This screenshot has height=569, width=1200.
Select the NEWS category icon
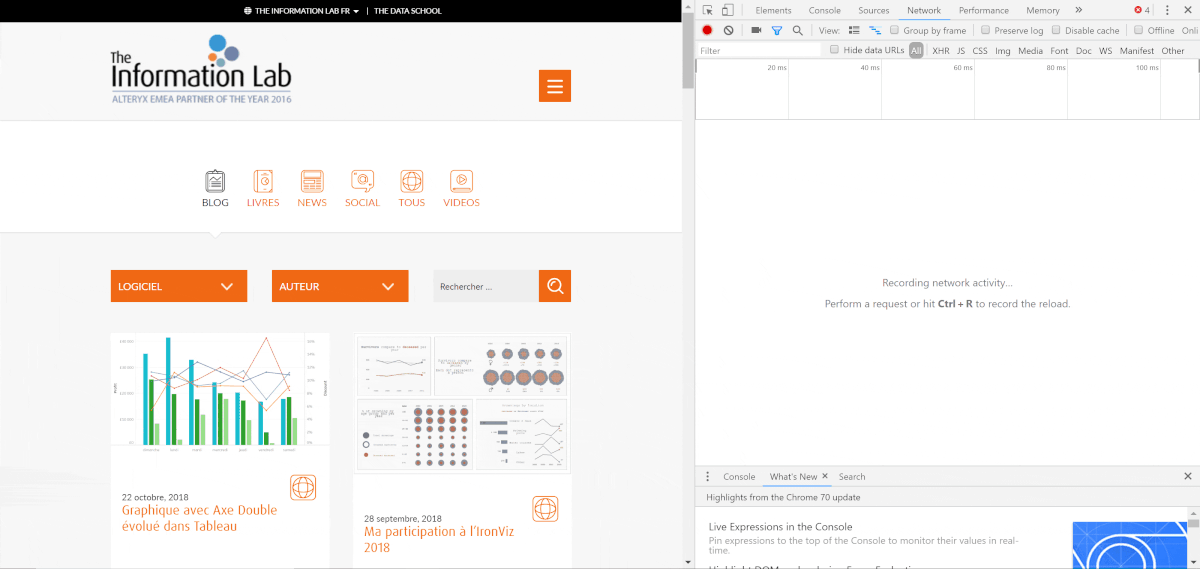coord(312,181)
